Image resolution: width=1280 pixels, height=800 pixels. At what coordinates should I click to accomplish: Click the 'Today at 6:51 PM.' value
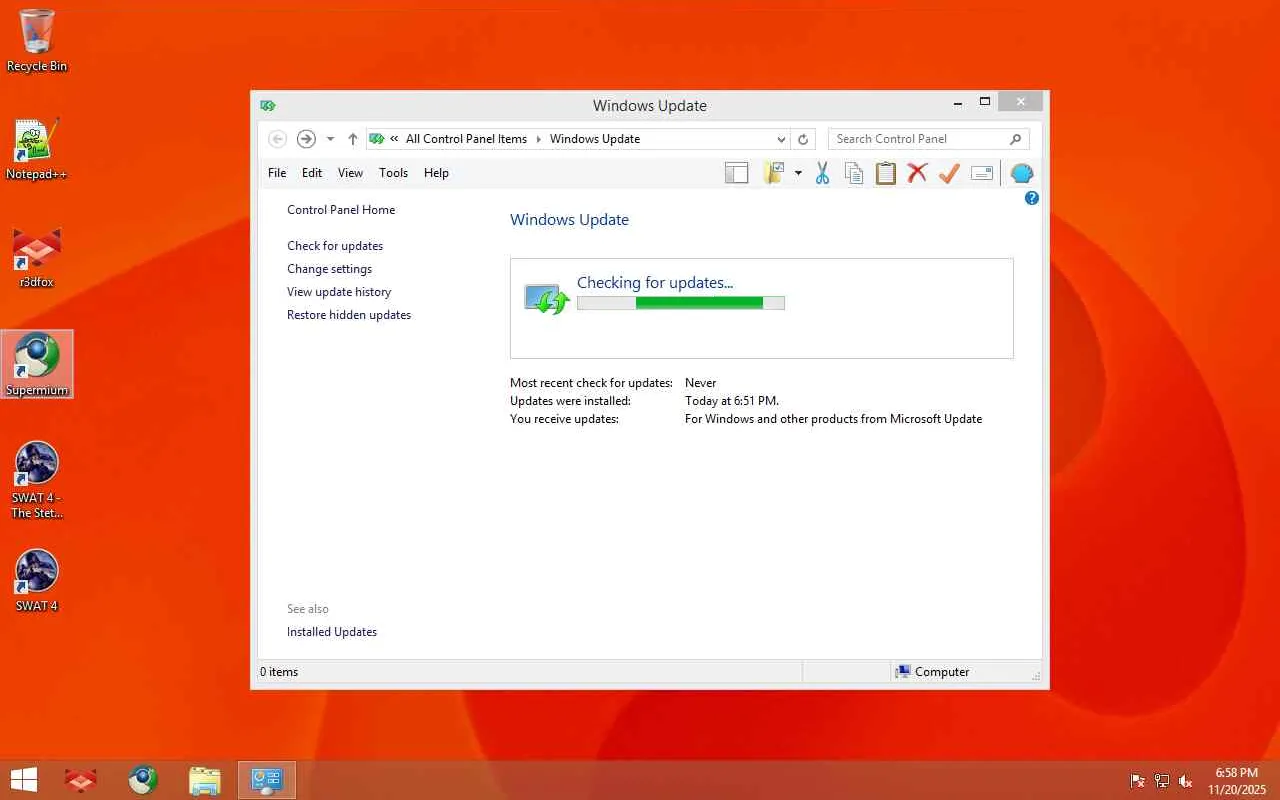(x=732, y=401)
